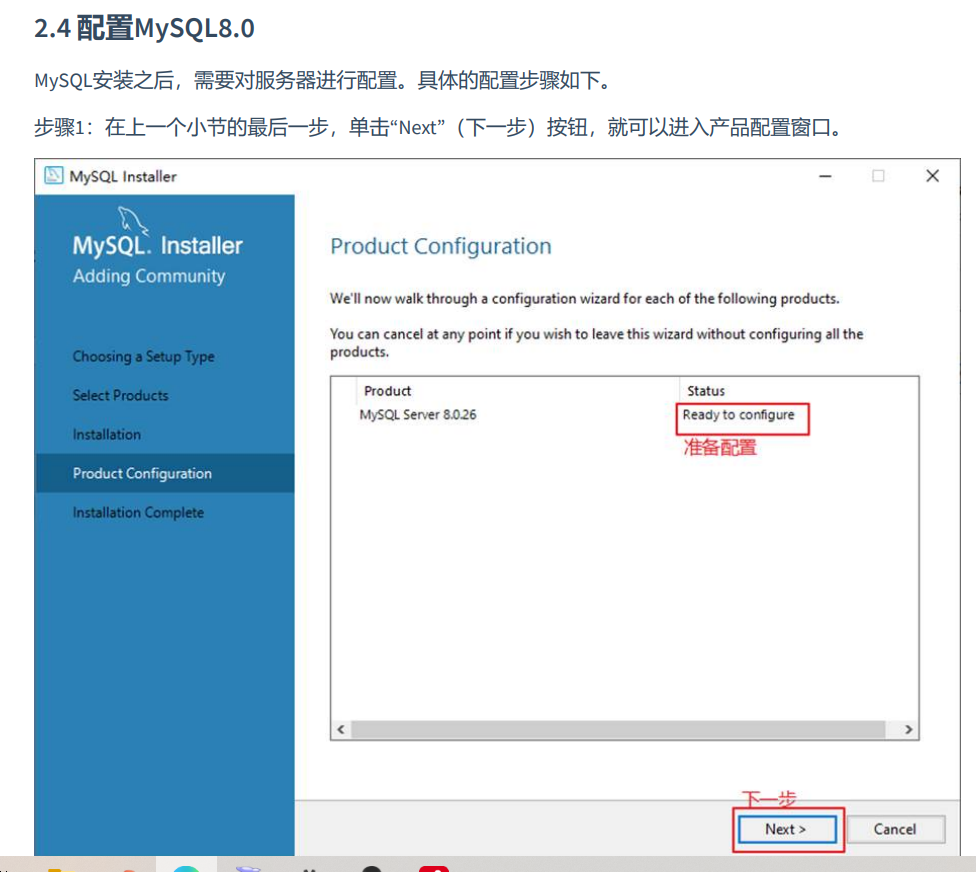Select the Select Products step
Screen dimensions: 976x872
tap(120, 396)
